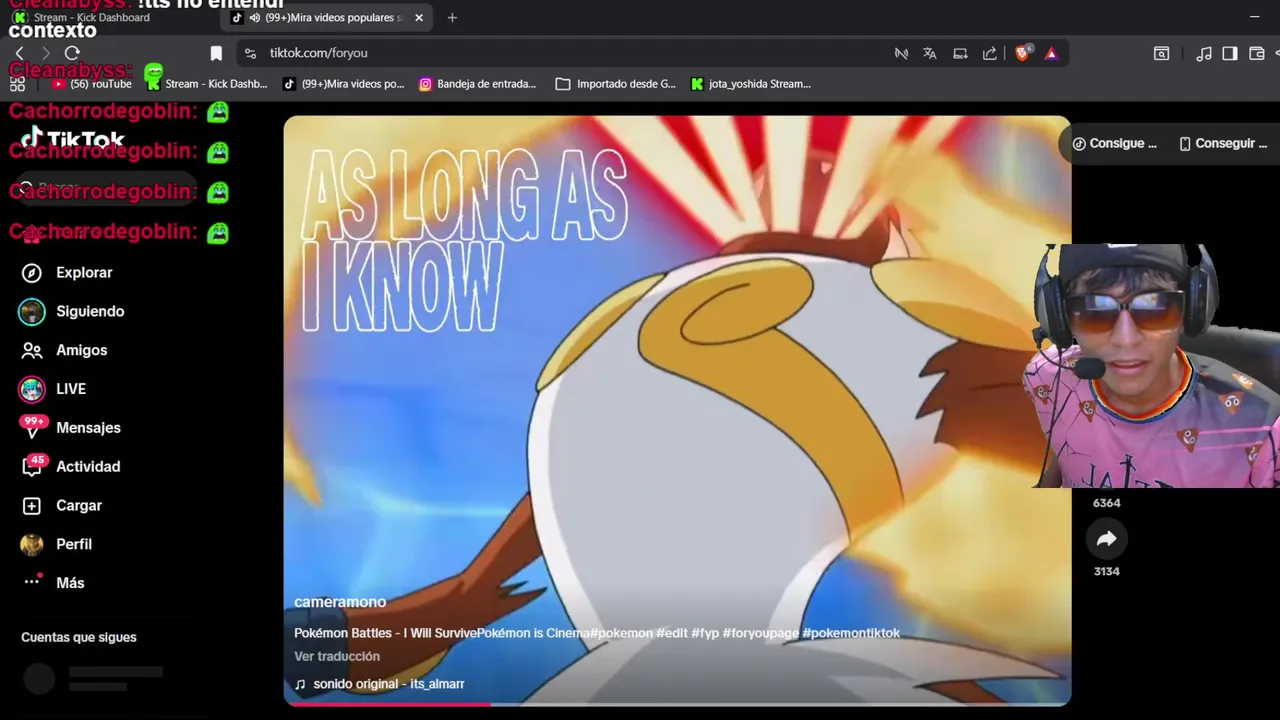Image resolution: width=1280 pixels, height=720 pixels.
Task: Click the Conseguir... phone button
Action: (1223, 144)
